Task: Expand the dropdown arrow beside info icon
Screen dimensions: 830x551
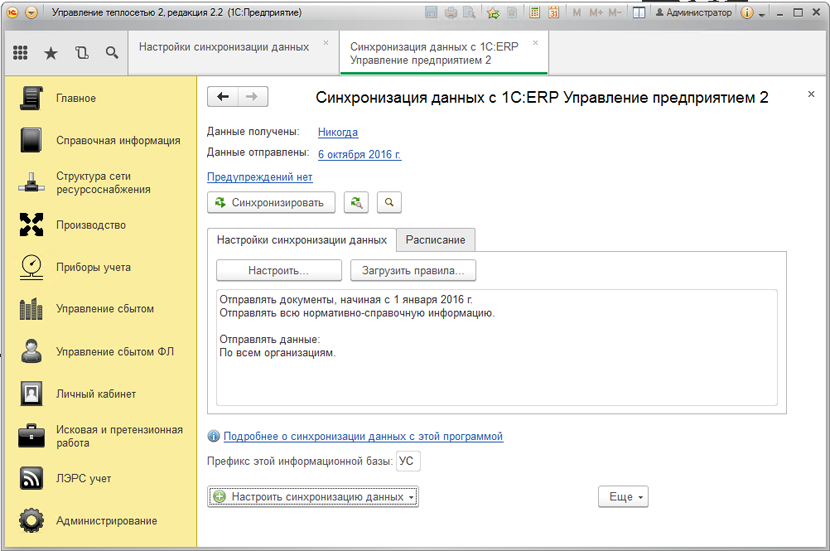Action: (x=762, y=14)
